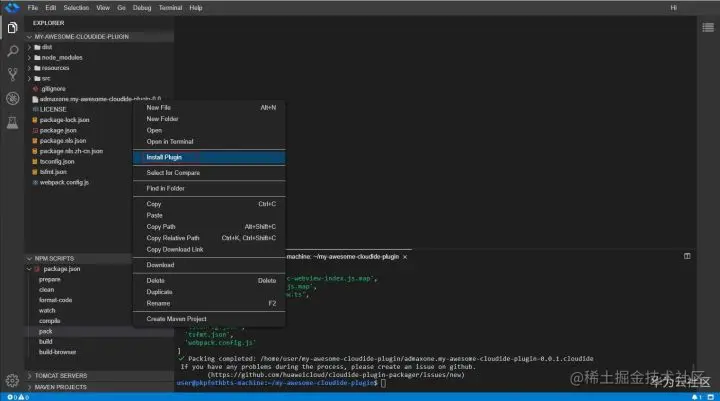Collapse the NPM SCRIPTS section
This screenshot has height=401, width=720.
[x=29, y=259]
